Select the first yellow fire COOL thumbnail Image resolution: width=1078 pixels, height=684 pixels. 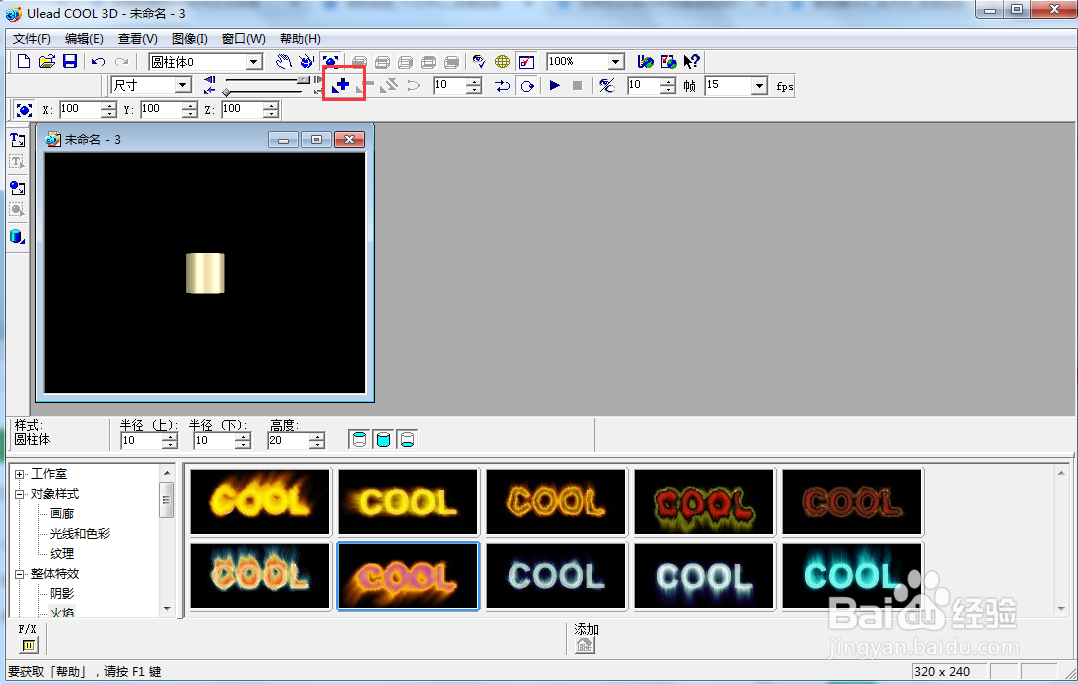[x=260, y=502]
